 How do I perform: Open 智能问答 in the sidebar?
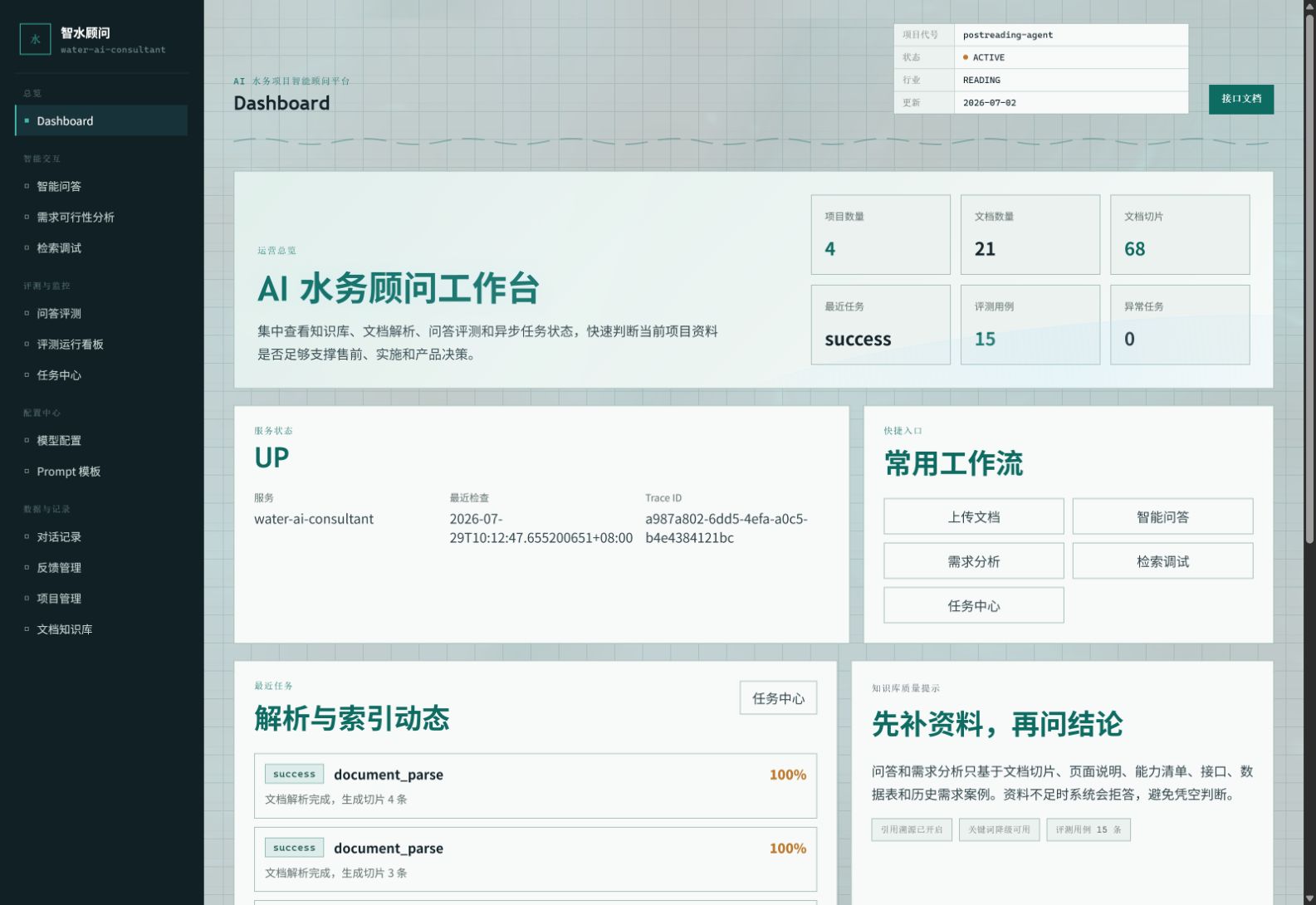(101, 186)
